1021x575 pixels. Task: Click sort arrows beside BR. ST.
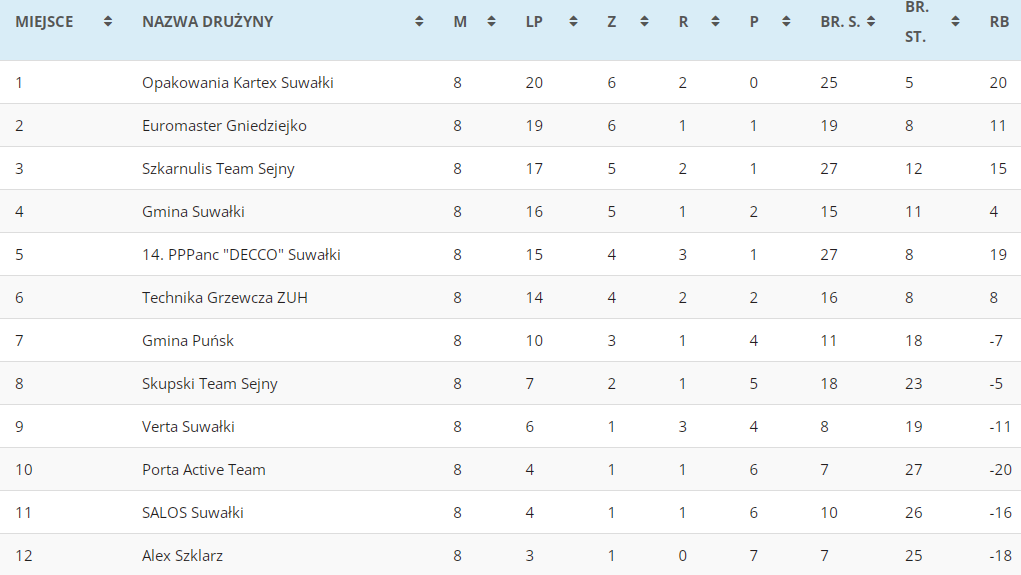(956, 22)
